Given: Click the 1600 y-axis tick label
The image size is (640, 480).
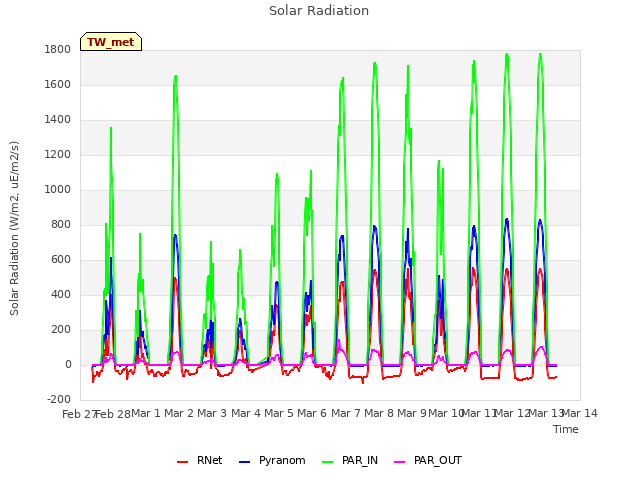Looking at the screenshot, I should click(x=58, y=84).
